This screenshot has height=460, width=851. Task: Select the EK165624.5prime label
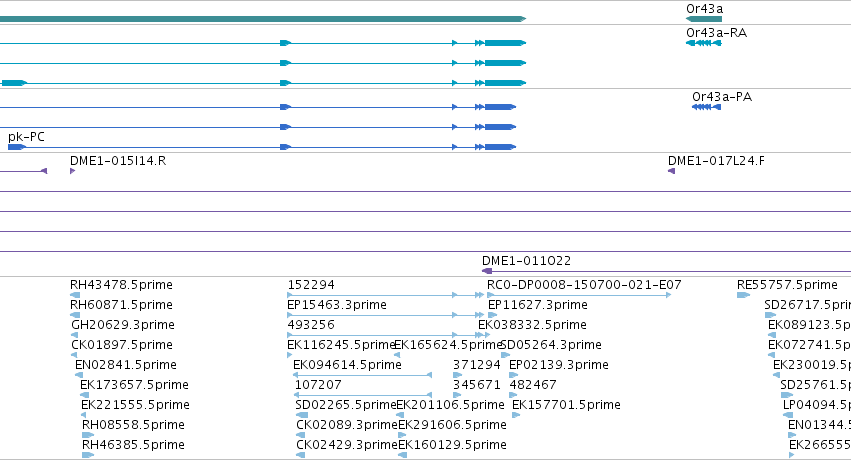click(x=448, y=345)
